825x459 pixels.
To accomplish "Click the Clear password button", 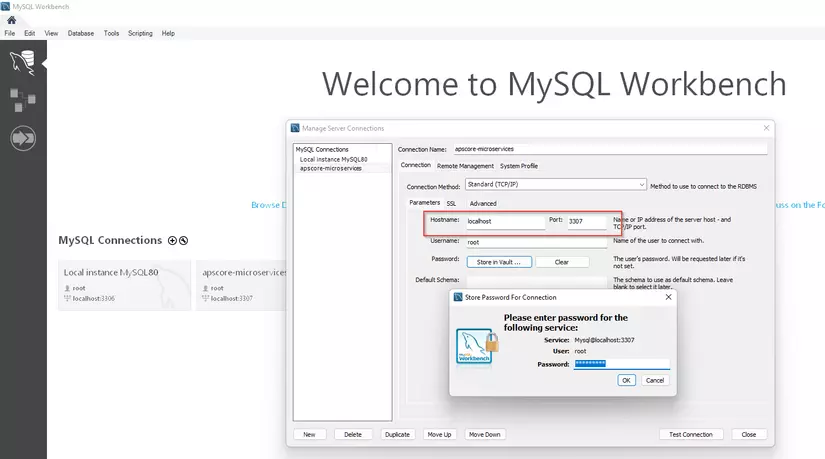I will pyautogui.click(x=561, y=262).
